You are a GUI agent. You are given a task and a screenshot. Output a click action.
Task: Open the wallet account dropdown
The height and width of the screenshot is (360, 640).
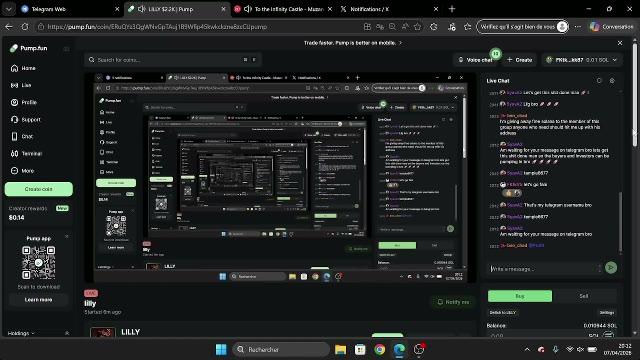(x=581, y=60)
